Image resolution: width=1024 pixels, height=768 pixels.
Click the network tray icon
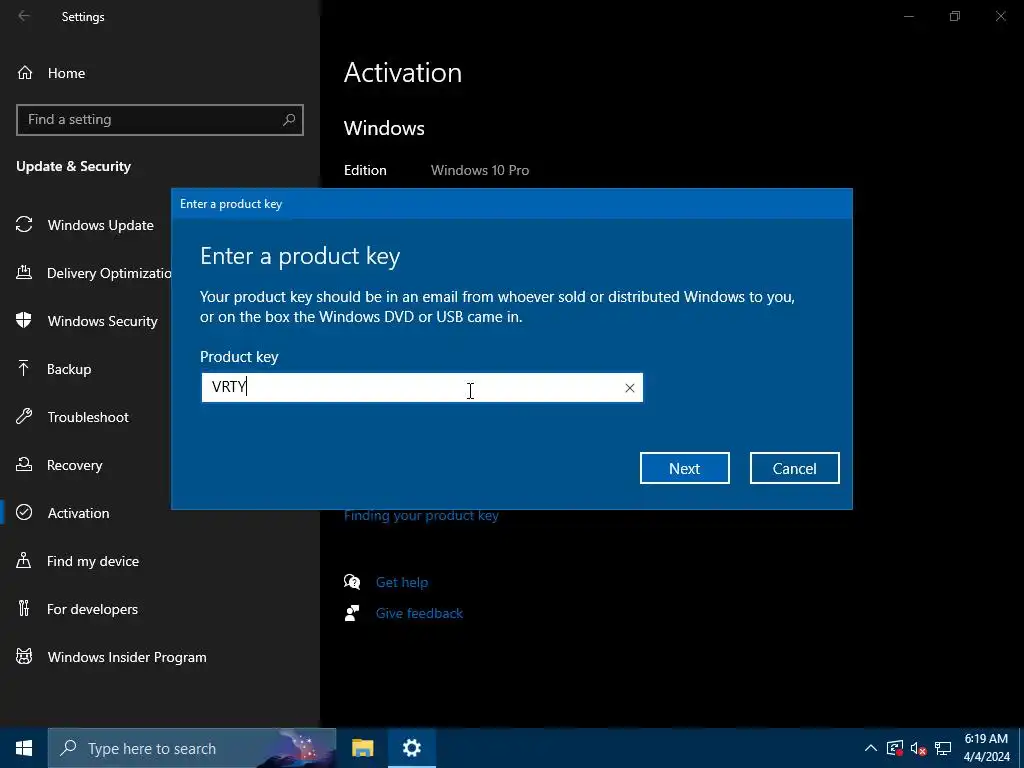pyautogui.click(x=942, y=748)
